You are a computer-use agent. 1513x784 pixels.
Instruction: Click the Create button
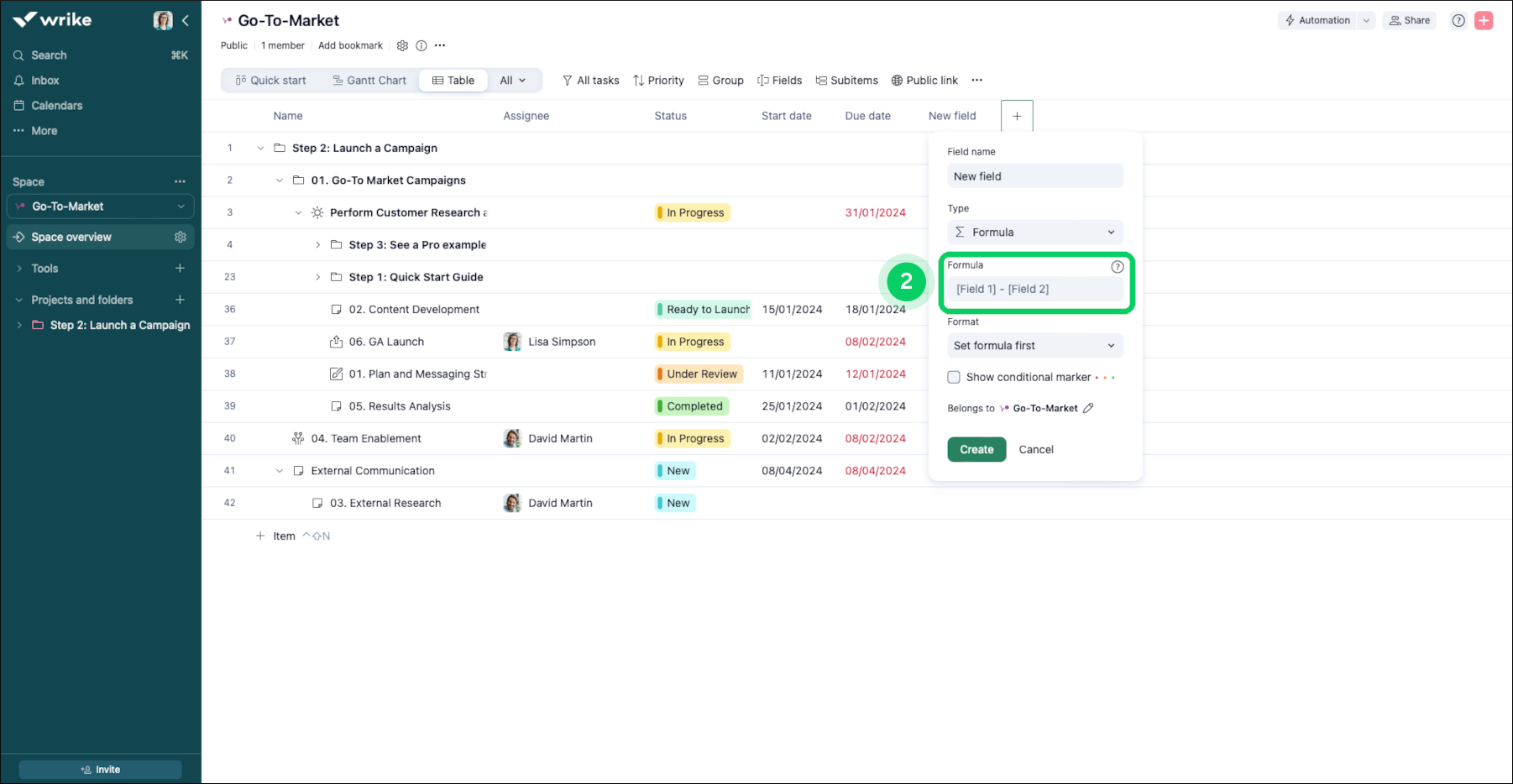click(976, 450)
